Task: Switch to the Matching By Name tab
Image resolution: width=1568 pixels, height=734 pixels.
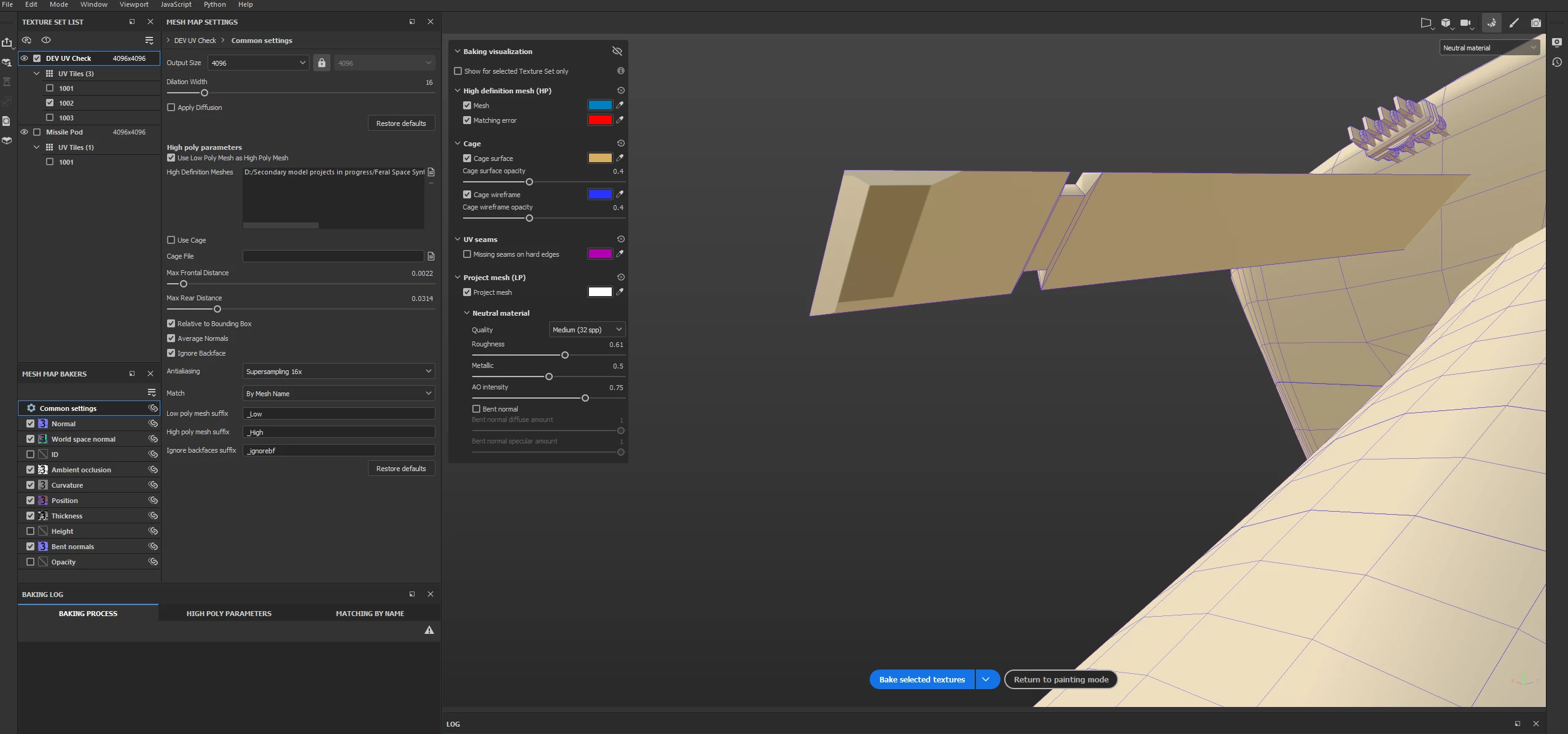Action: click(x=370, y=614)
